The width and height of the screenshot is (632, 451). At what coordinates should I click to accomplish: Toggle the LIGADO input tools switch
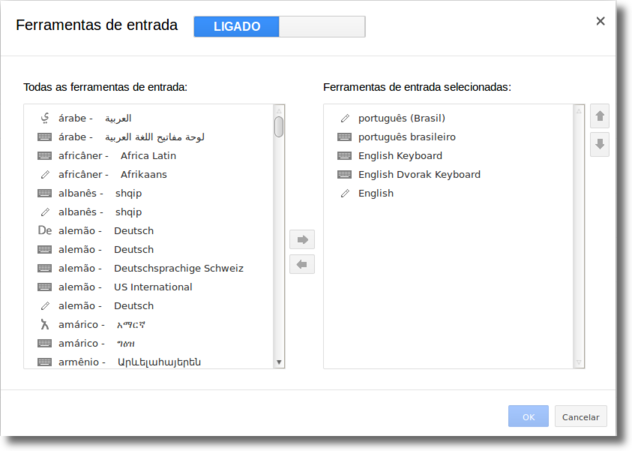[280, 27]
